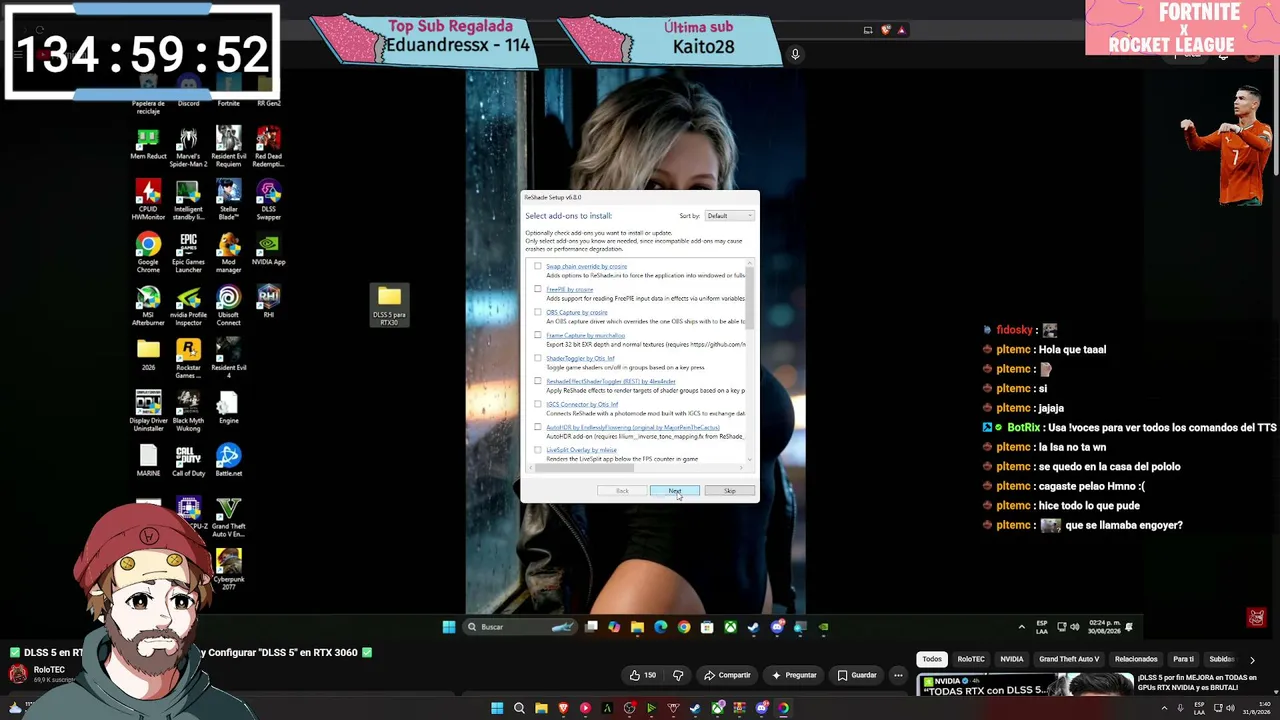Open the taskbar clock showing 02:24 p. m.
The image size is (1280, 720).
tap(1104, 627)
